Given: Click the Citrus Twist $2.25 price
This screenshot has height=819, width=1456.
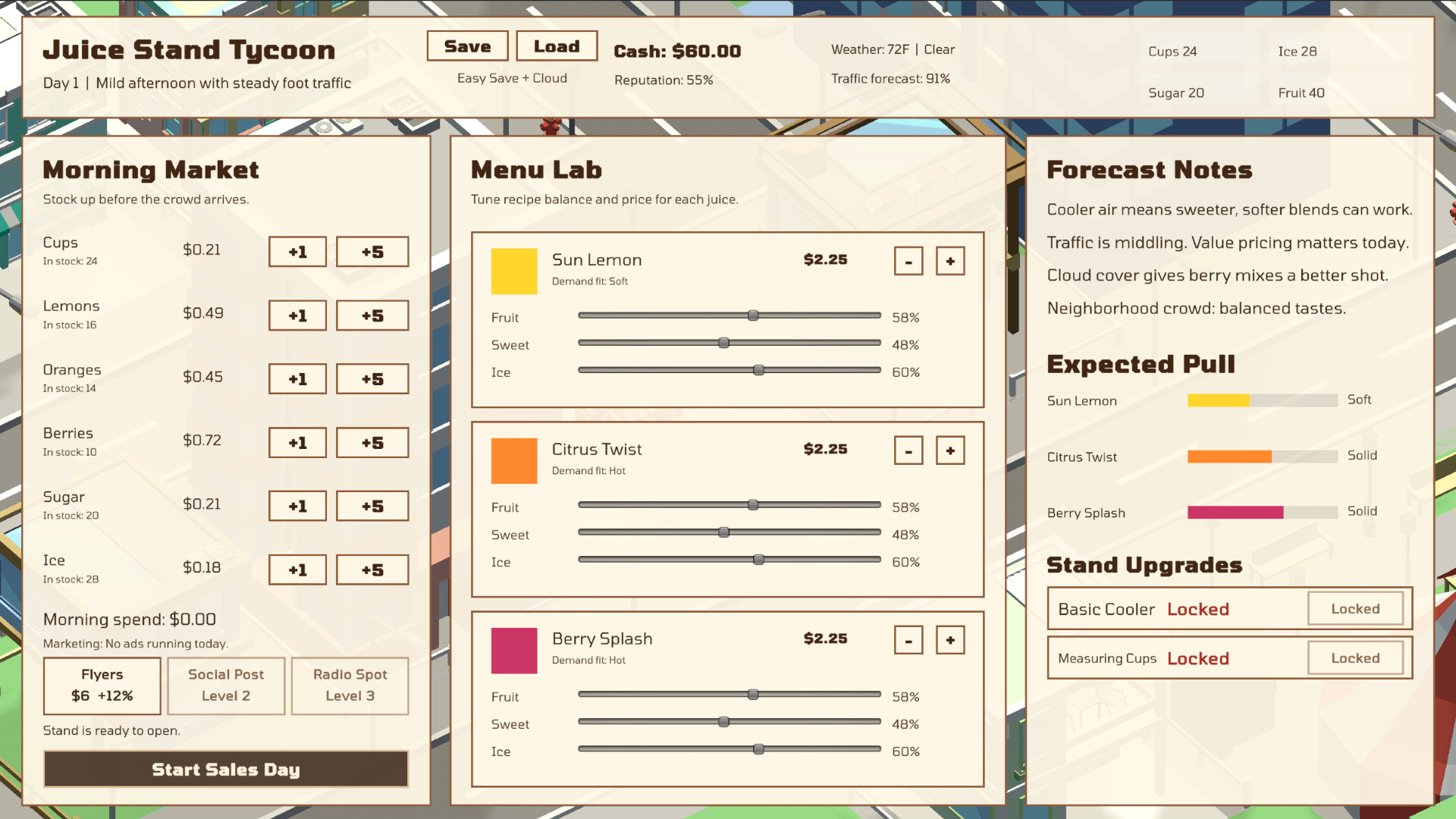Looking at the screenshot, I should (x=825, y=449).
